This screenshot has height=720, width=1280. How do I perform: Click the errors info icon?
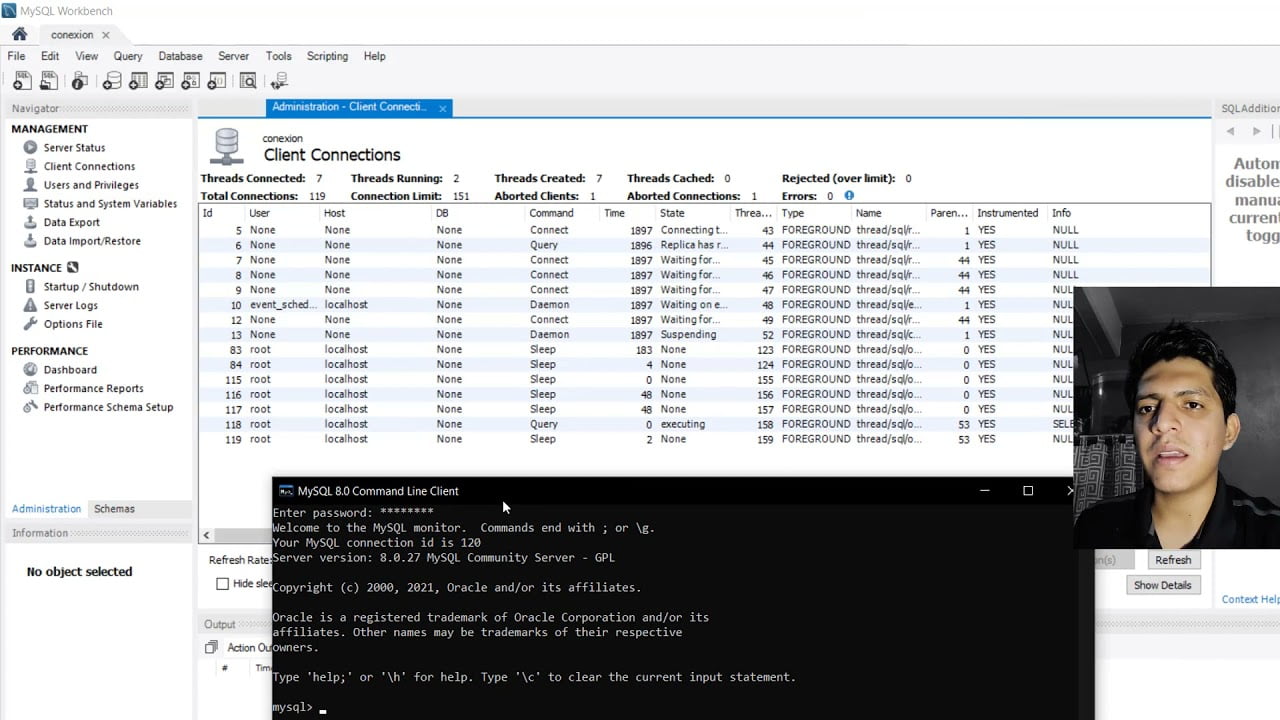pos(849,196)
